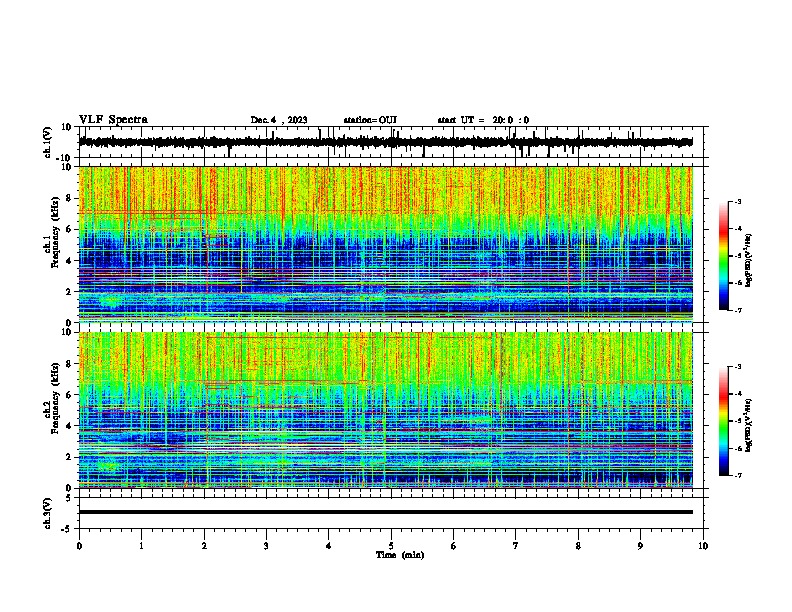Click the "log(PSD)" label of upper color bar
The width and height of the screenshot is (792, 612).
pyautogui.click(x=748, y=261)
